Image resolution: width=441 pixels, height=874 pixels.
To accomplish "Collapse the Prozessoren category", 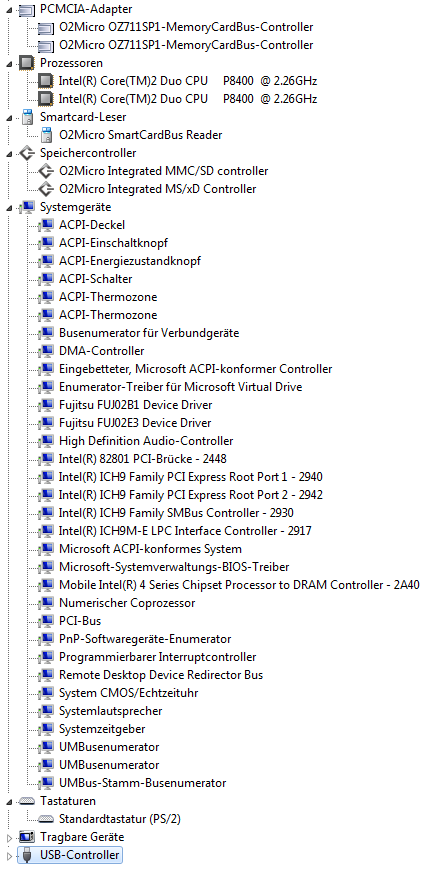I will tap(9, 64).
